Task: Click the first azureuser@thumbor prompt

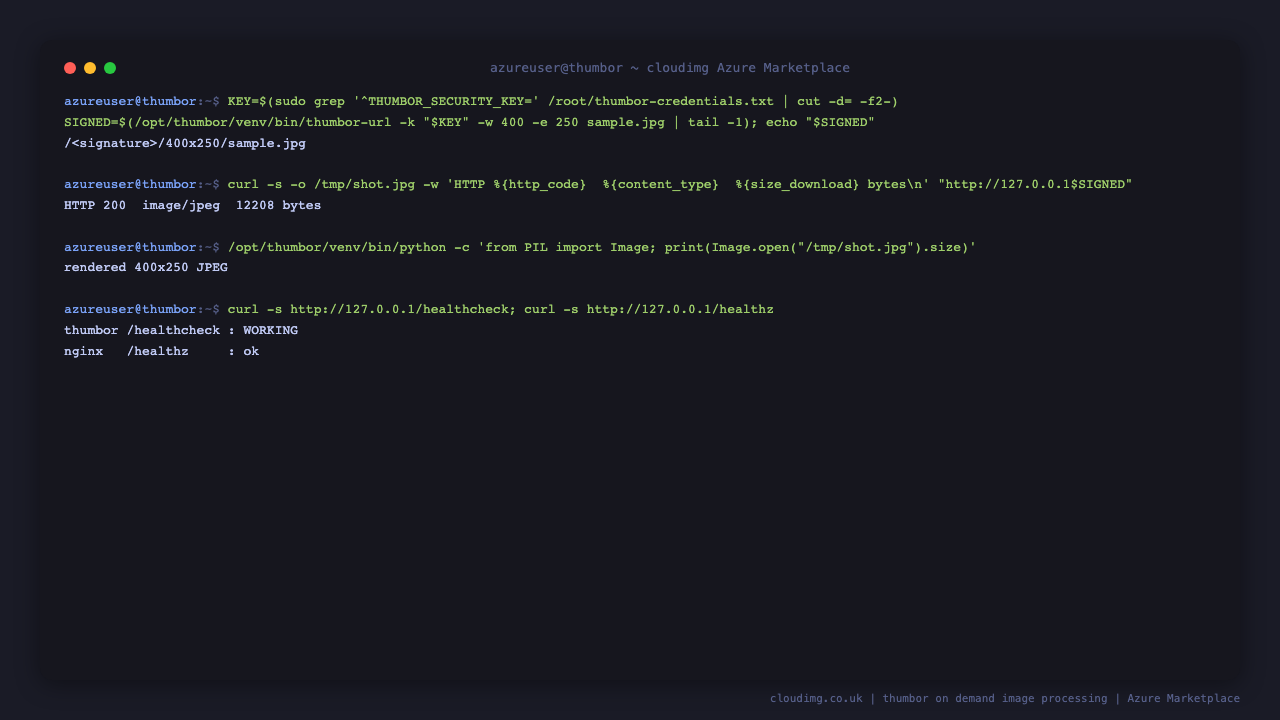Action: pyautogui.click(x=142, y=102)
